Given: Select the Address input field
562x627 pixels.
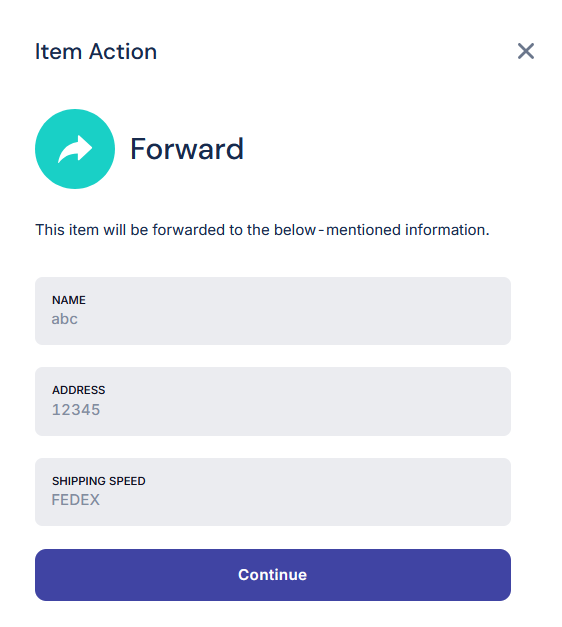Looking at the screenshot, I should pyautogui.click(x=273, y=401).
